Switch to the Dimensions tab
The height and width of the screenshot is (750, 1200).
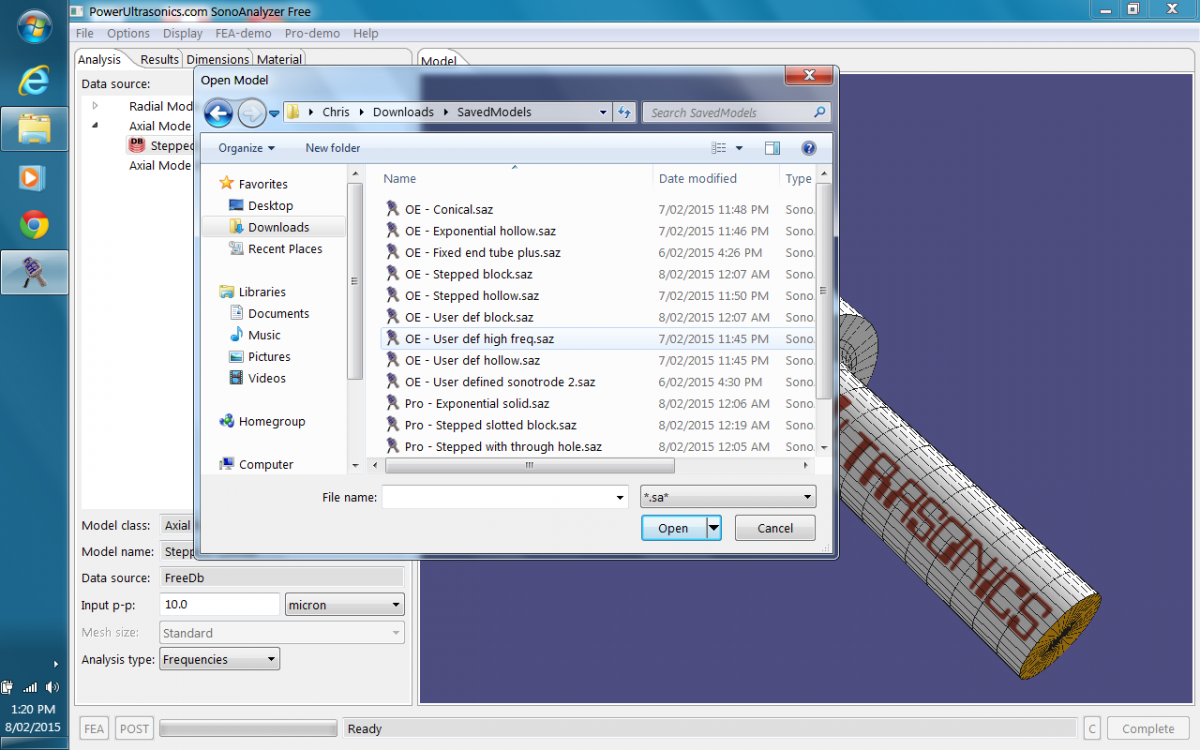pos(218,60)
